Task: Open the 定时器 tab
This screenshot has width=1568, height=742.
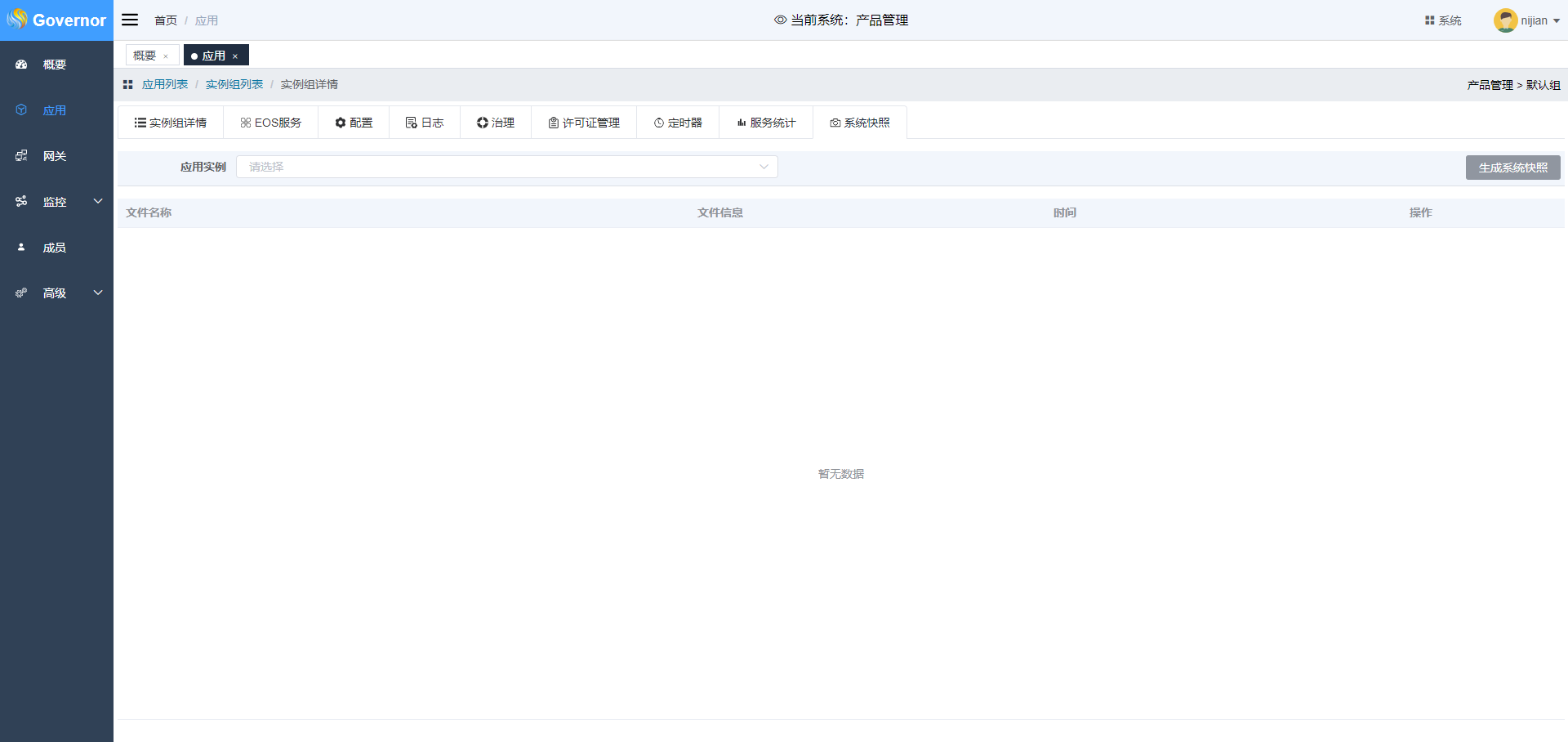Action: coord(678,123)
